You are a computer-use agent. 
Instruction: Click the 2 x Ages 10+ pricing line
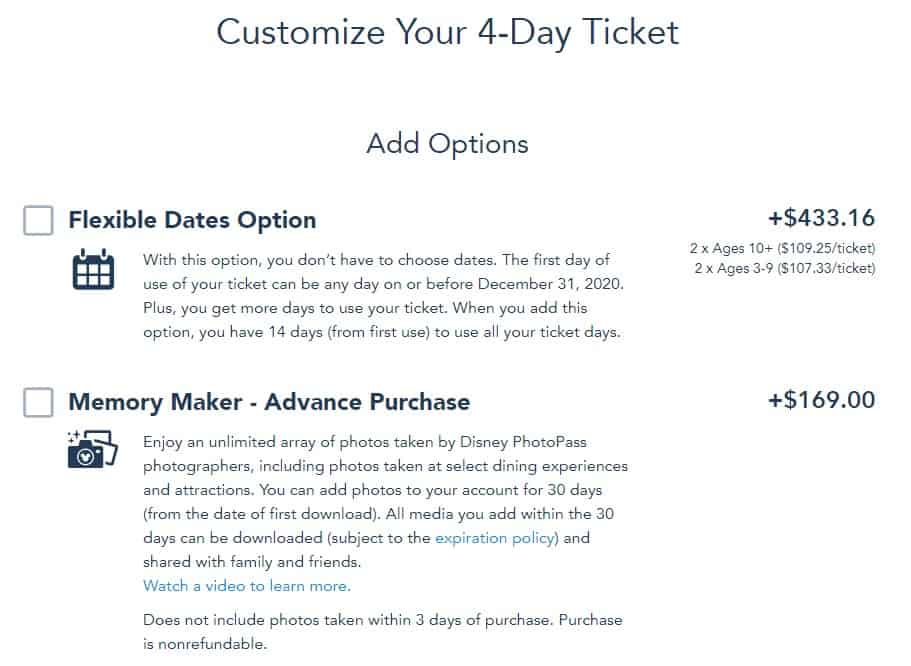(786, 247)
